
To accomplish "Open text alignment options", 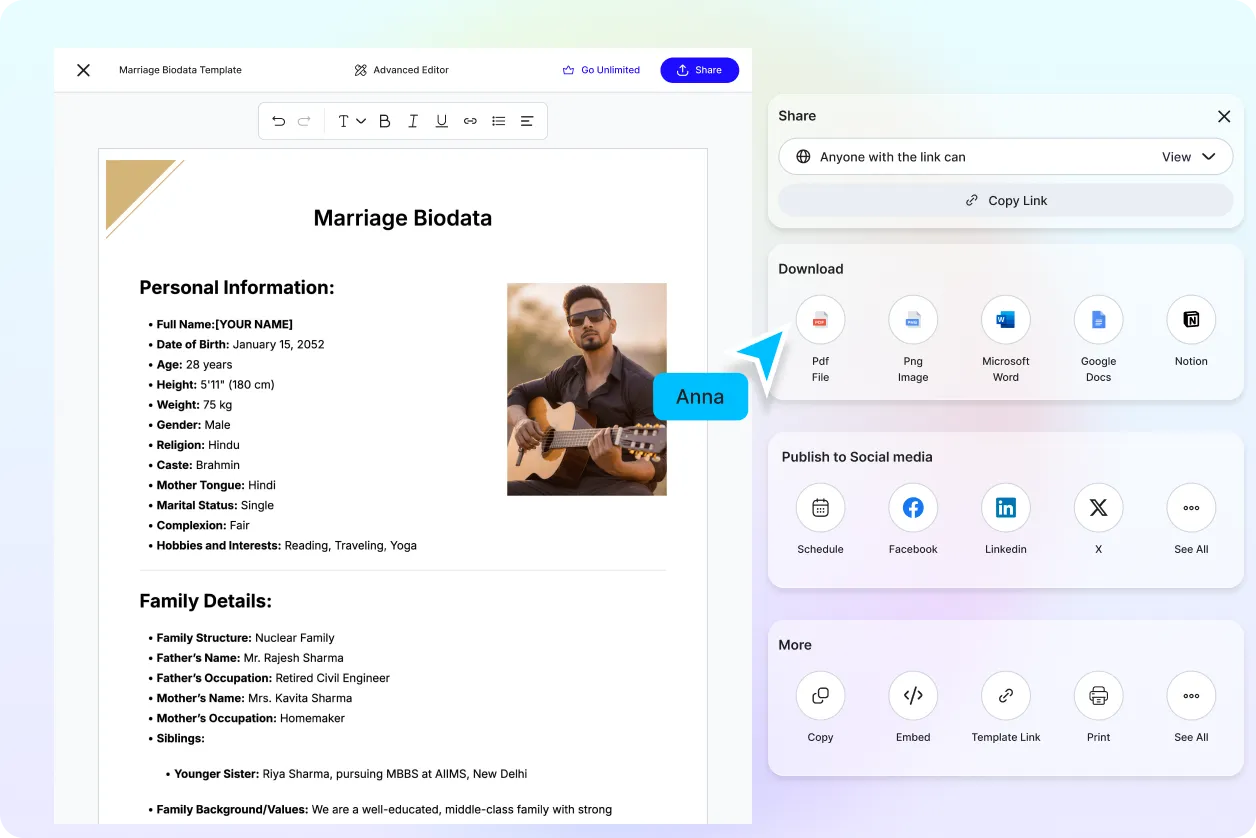I will pos(527,121).
